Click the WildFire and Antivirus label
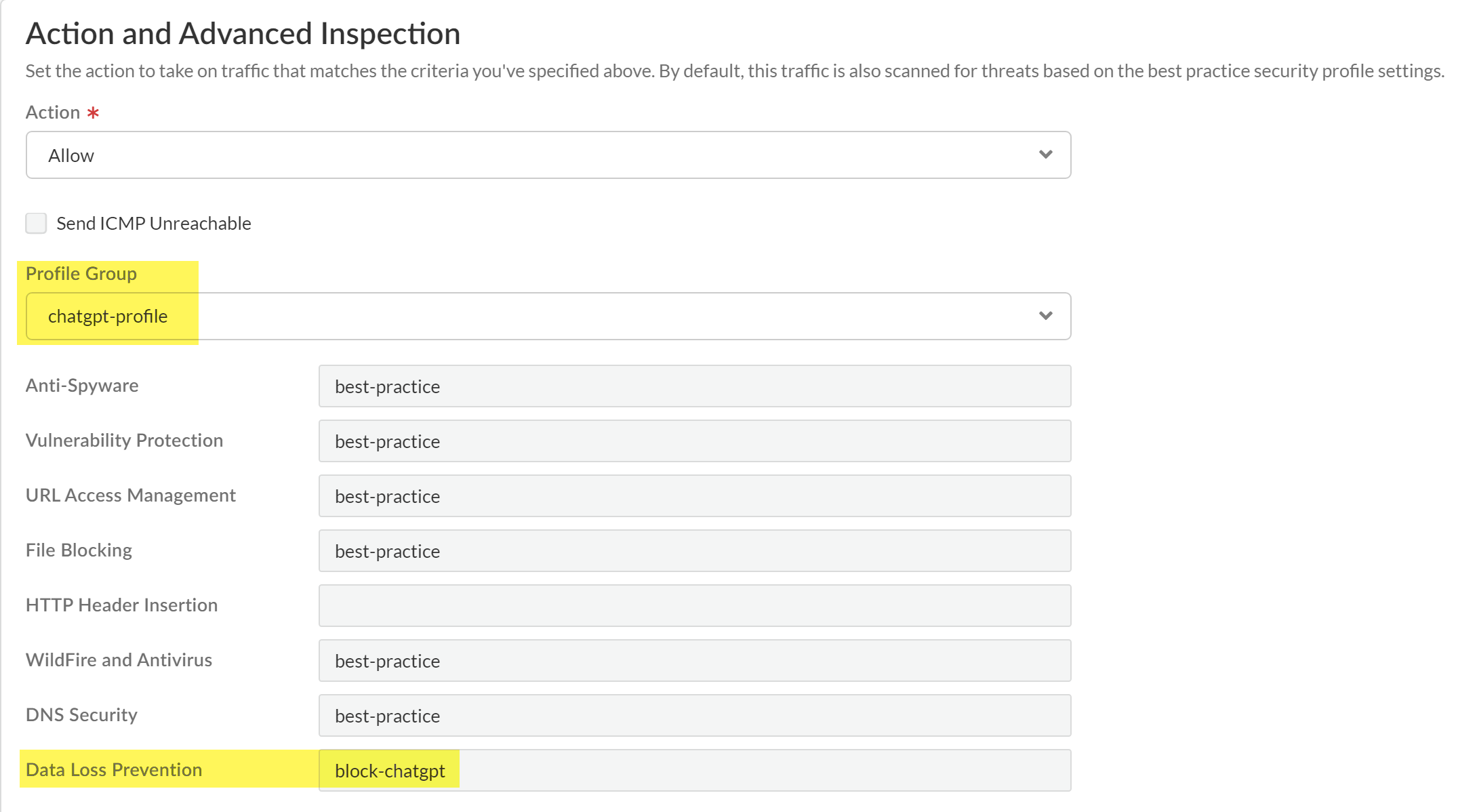The height and width of the screenshot is (812, 1477). tap(119, 660)
